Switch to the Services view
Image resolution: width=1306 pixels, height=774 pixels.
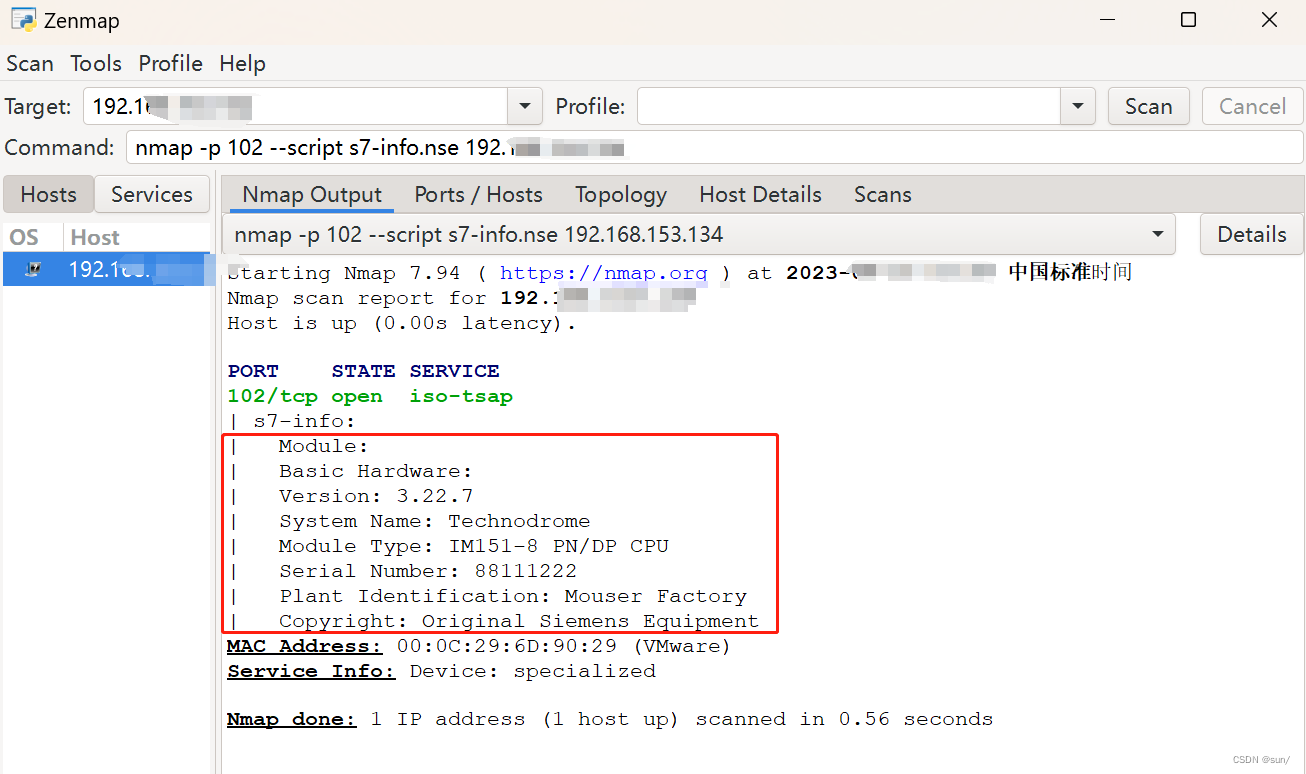click(x=151, y=194)
